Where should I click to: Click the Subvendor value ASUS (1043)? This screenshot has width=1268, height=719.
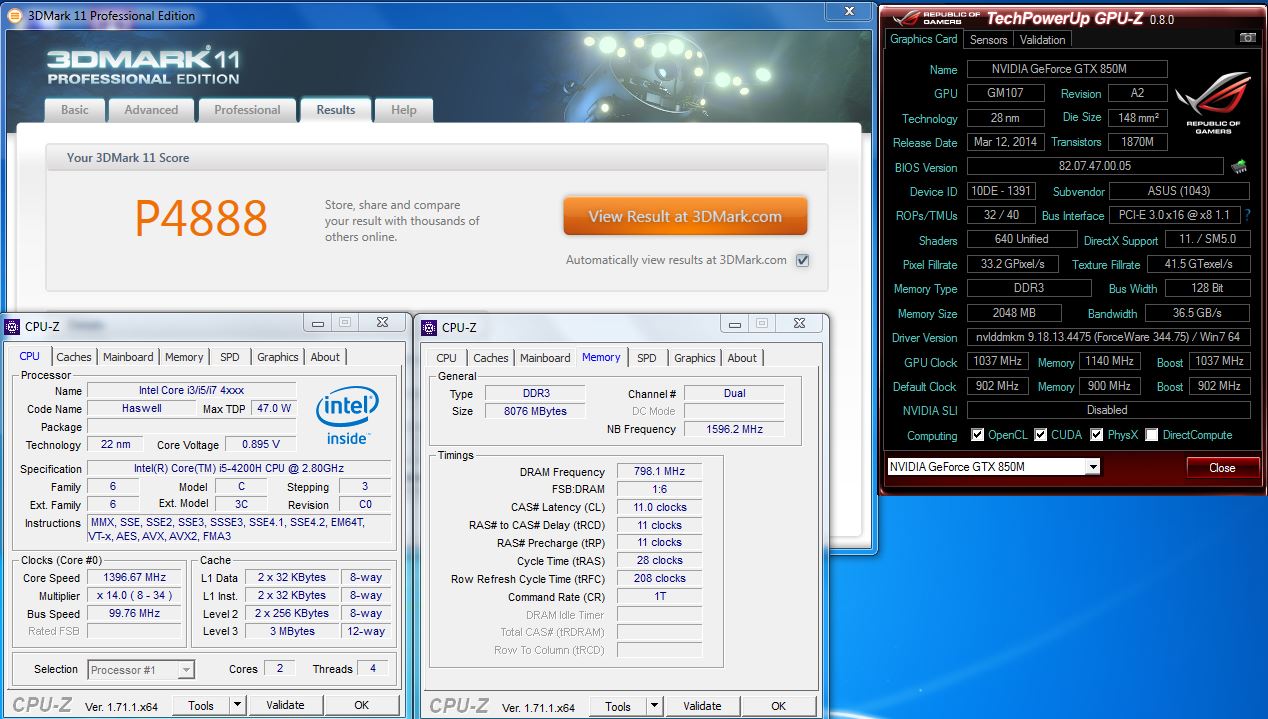(x=1179, y=191)
